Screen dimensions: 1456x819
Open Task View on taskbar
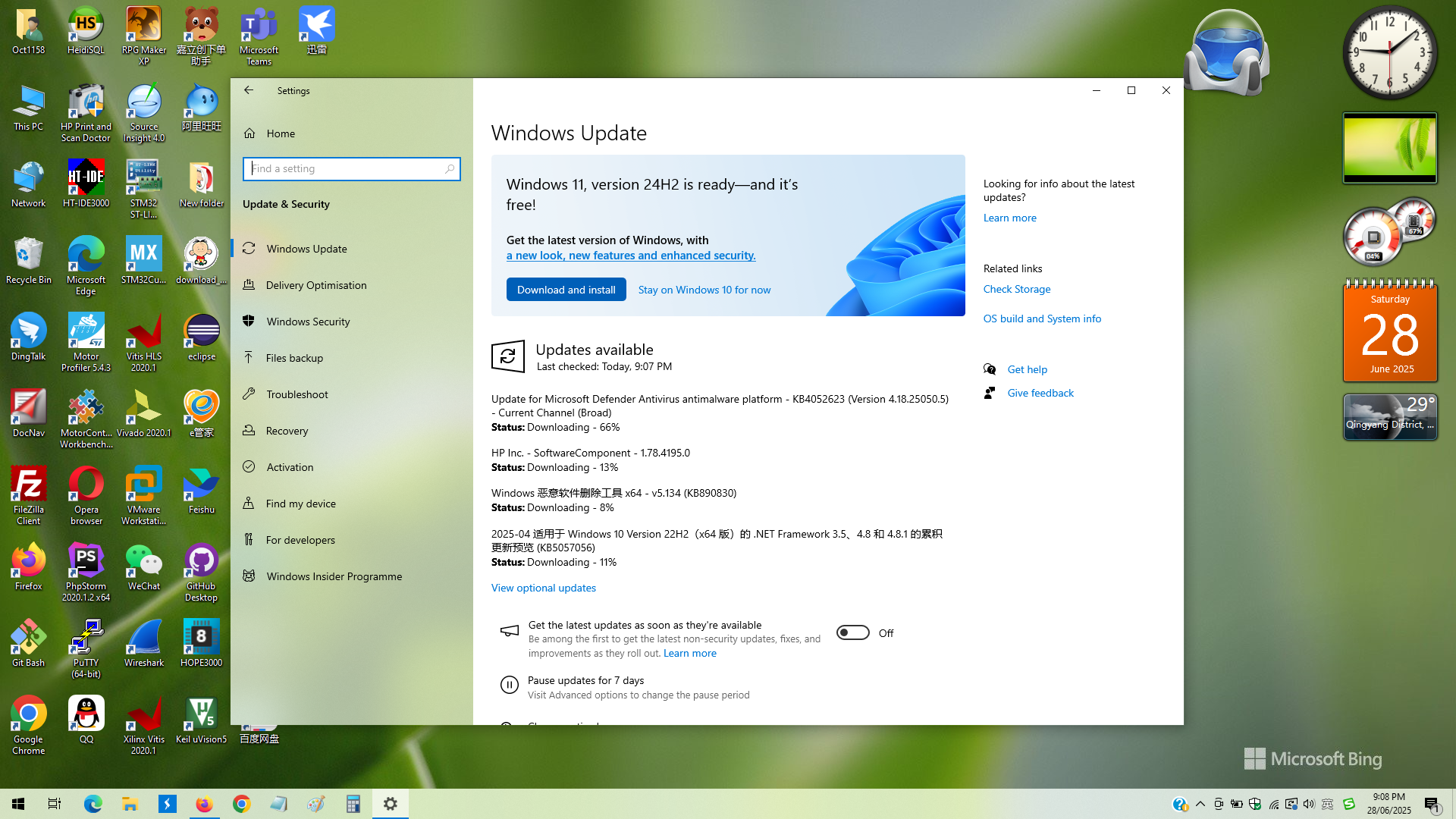tap(55, 804)
